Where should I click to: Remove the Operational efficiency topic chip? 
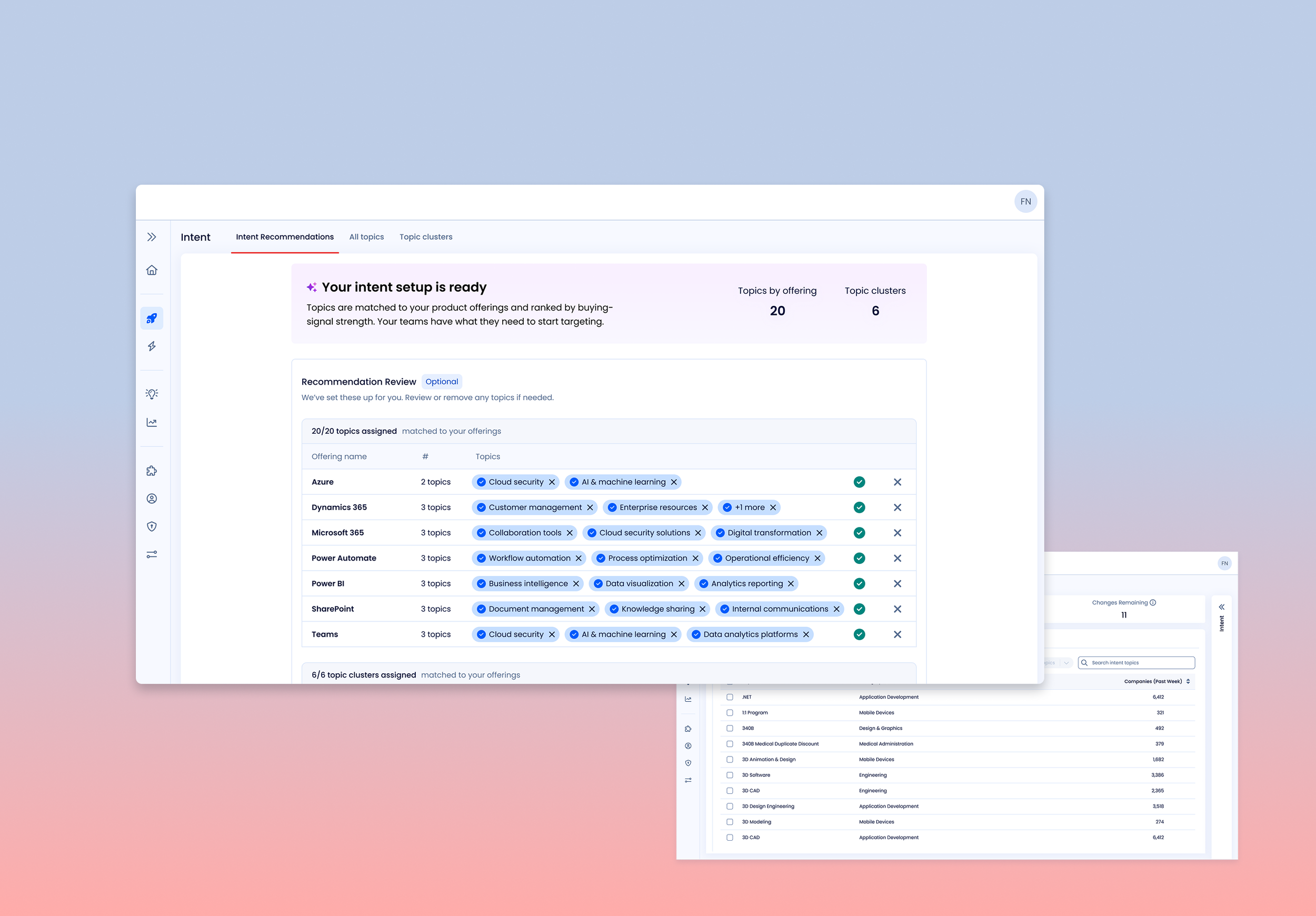click(817, 559)
